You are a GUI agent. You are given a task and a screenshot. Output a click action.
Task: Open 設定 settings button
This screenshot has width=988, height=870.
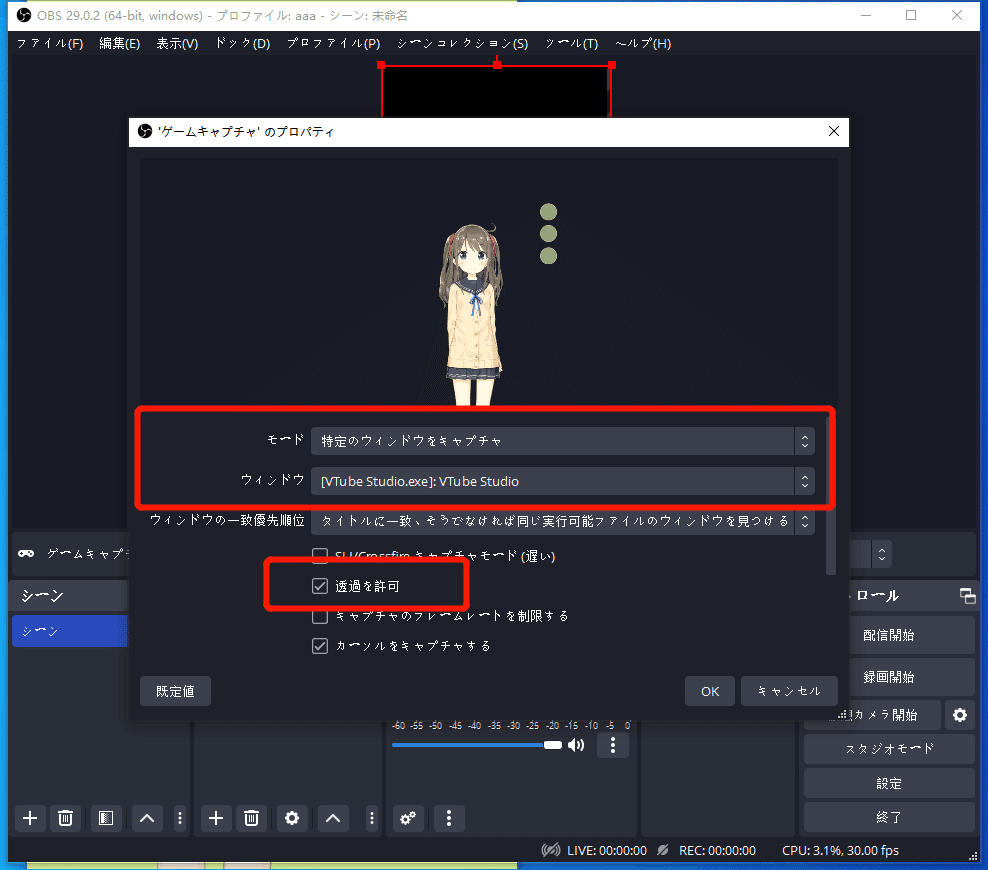pyautogui.click(x=889, y=783)
